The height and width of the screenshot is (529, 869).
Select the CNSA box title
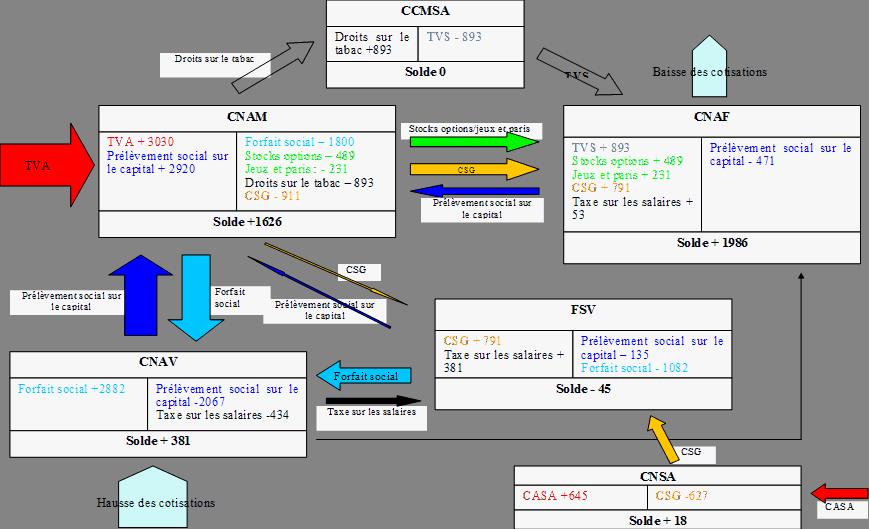tap(657, 477)
